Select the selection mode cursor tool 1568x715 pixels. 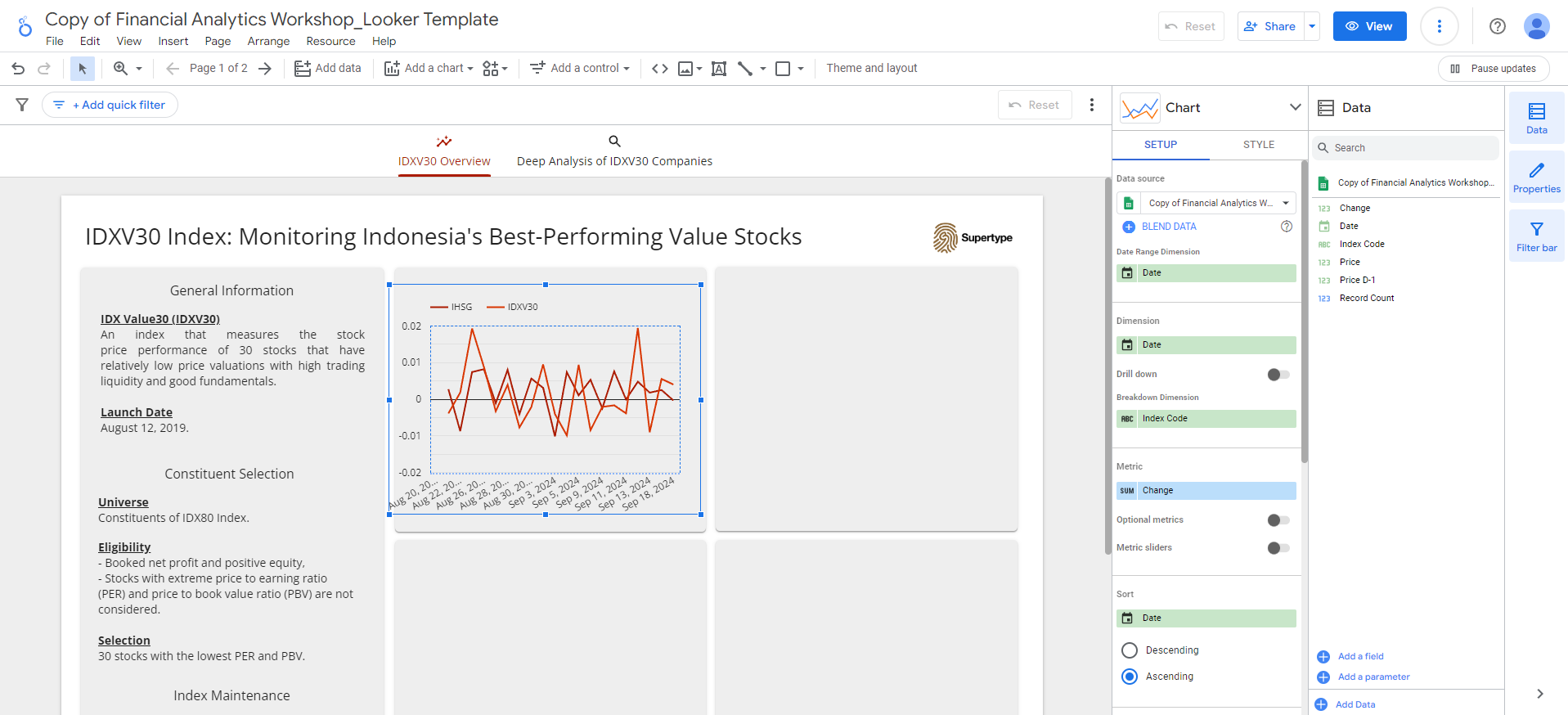(x=82, y=69)
